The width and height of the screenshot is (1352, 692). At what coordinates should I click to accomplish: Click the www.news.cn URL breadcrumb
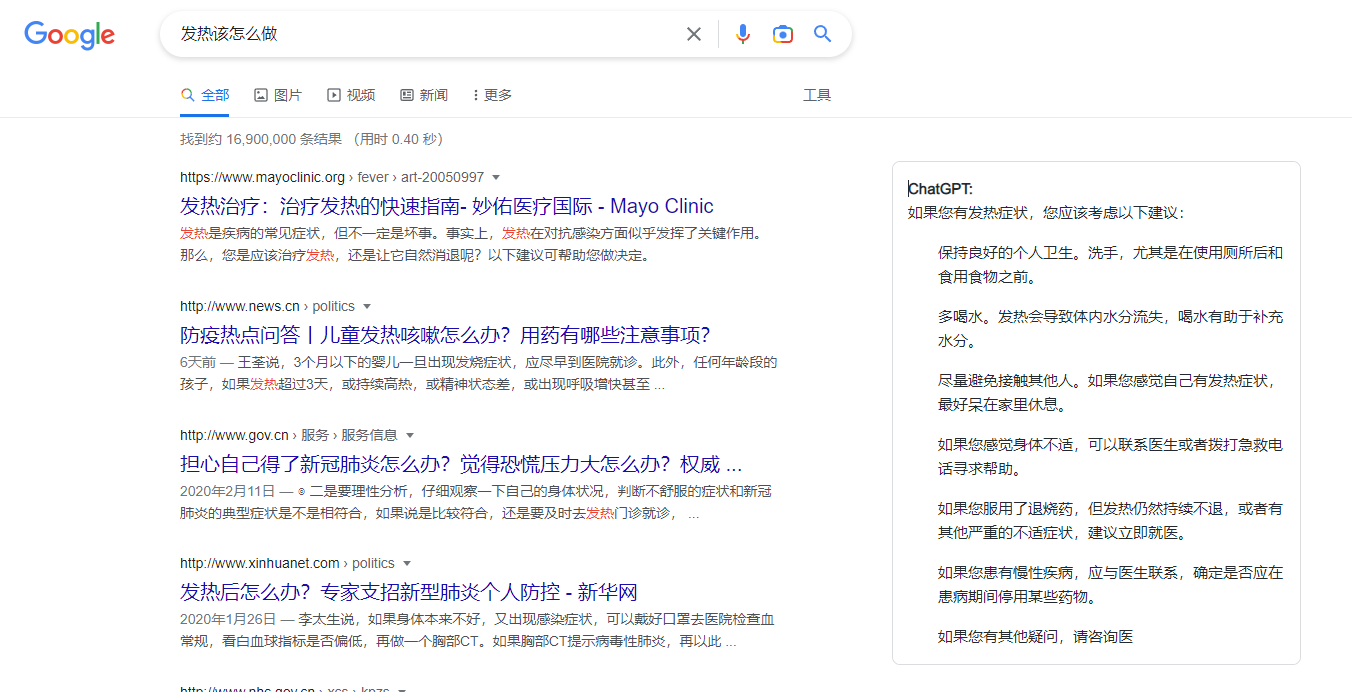click(267, 306)
